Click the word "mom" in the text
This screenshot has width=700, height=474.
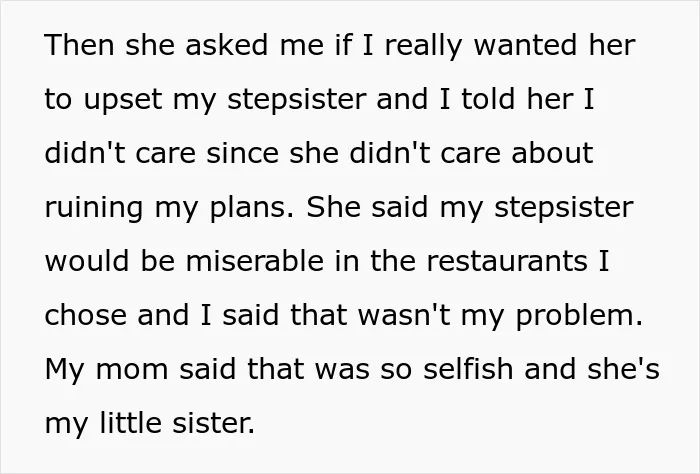click(x=132, y=369)
